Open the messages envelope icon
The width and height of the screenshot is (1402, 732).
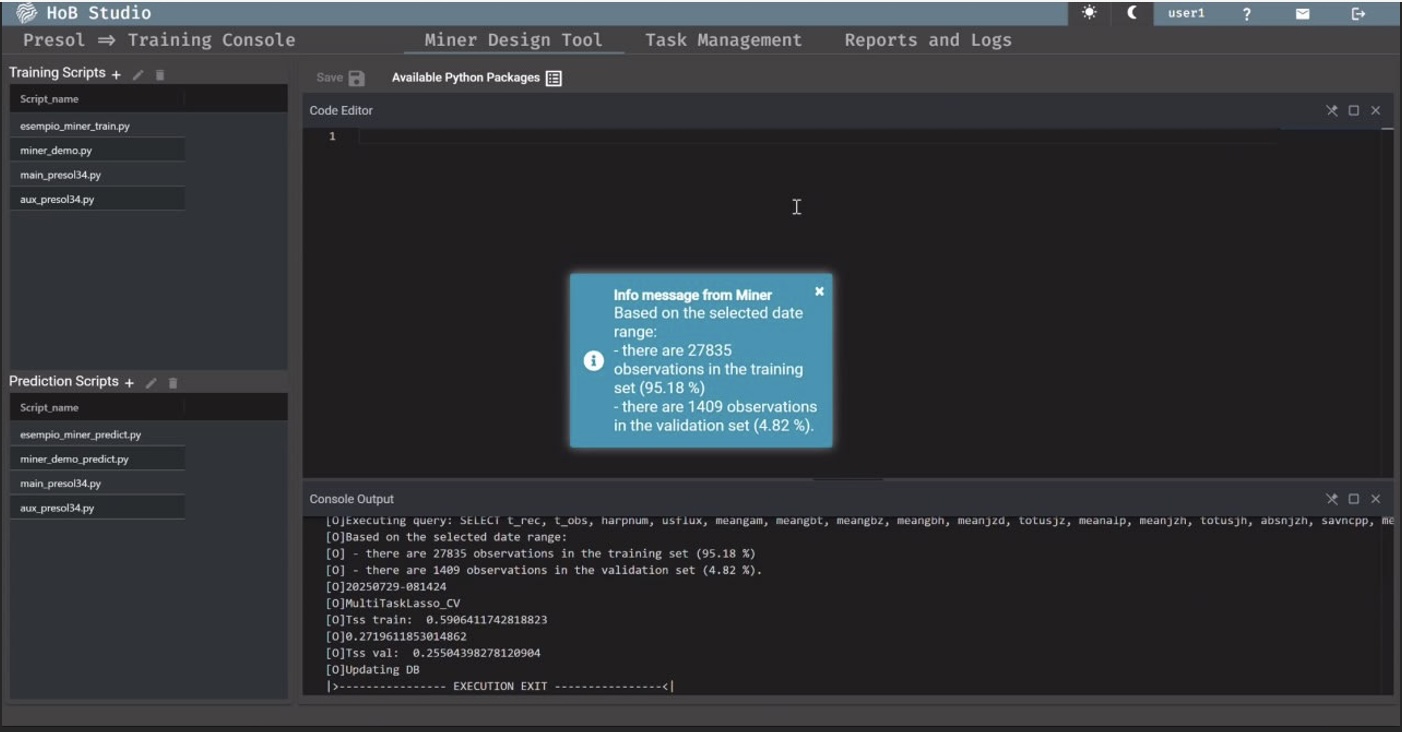pos(1302,14)
